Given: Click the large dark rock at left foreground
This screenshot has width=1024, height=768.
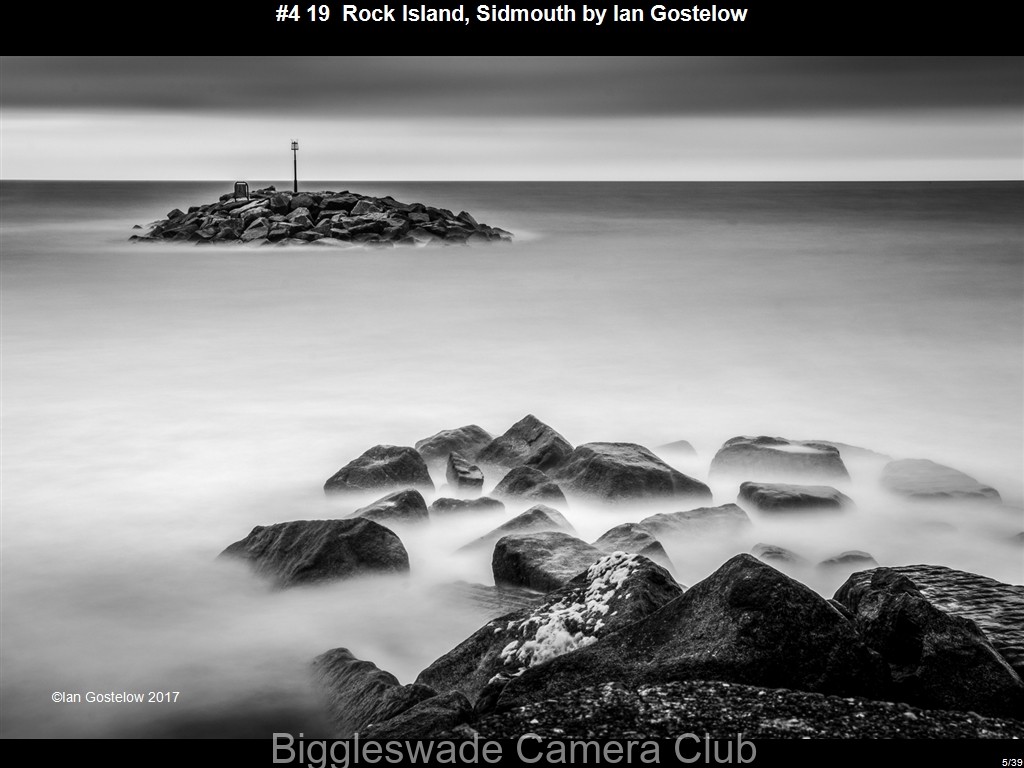Looking at the screenshot, I should [318, 550].
